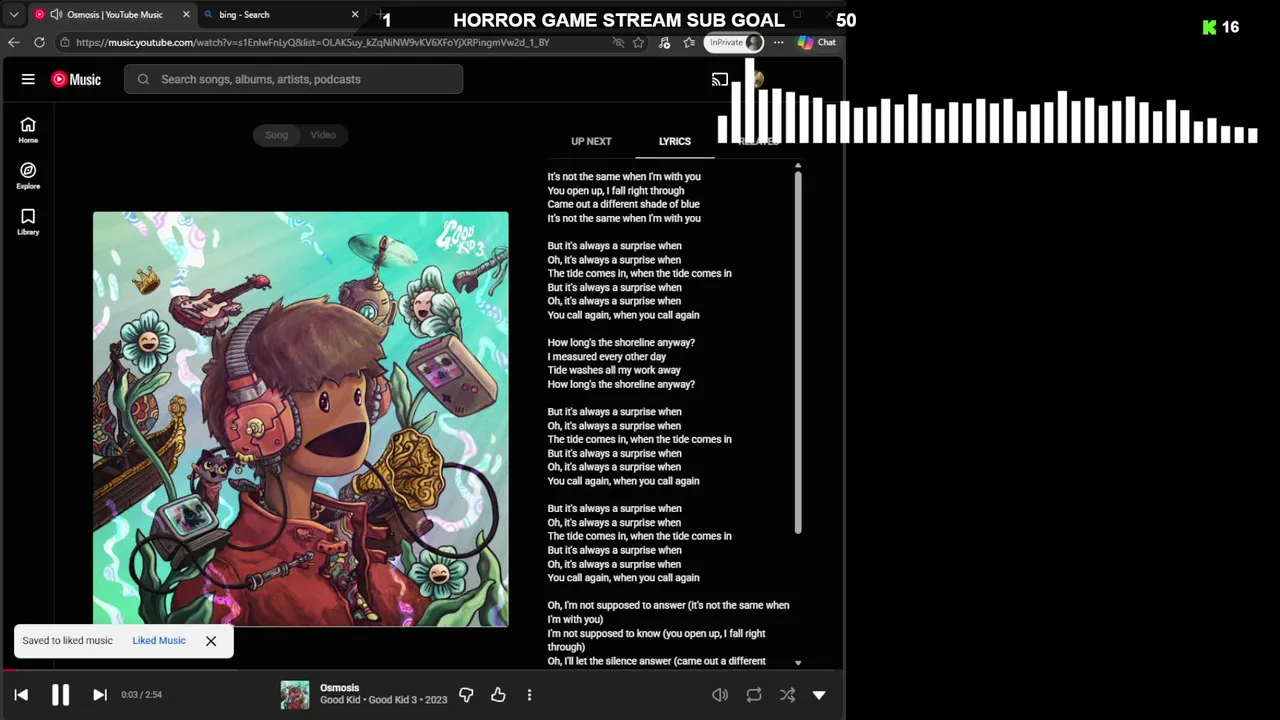Open the tab actions dropdown chevron
The width and height of the screenshot is (1280, 720).
pyautogui.click(x=14, y=15)
